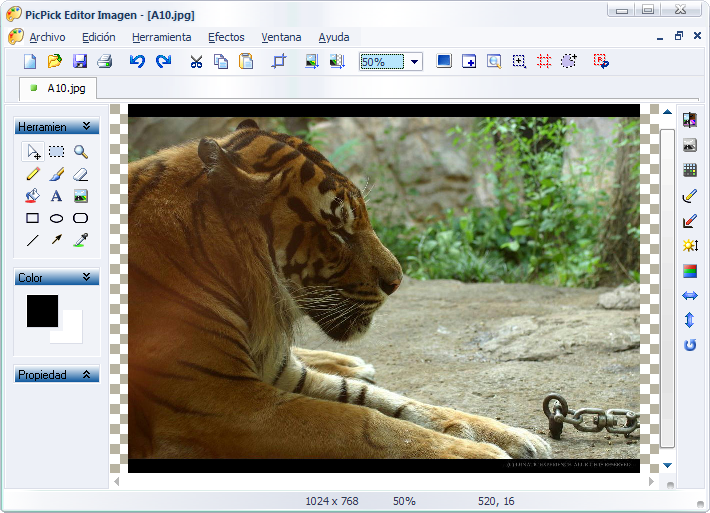The width and height of the screenshot is (710, 513).
Task: Collapse the Herramientas panel
Action: coord(87,127)
